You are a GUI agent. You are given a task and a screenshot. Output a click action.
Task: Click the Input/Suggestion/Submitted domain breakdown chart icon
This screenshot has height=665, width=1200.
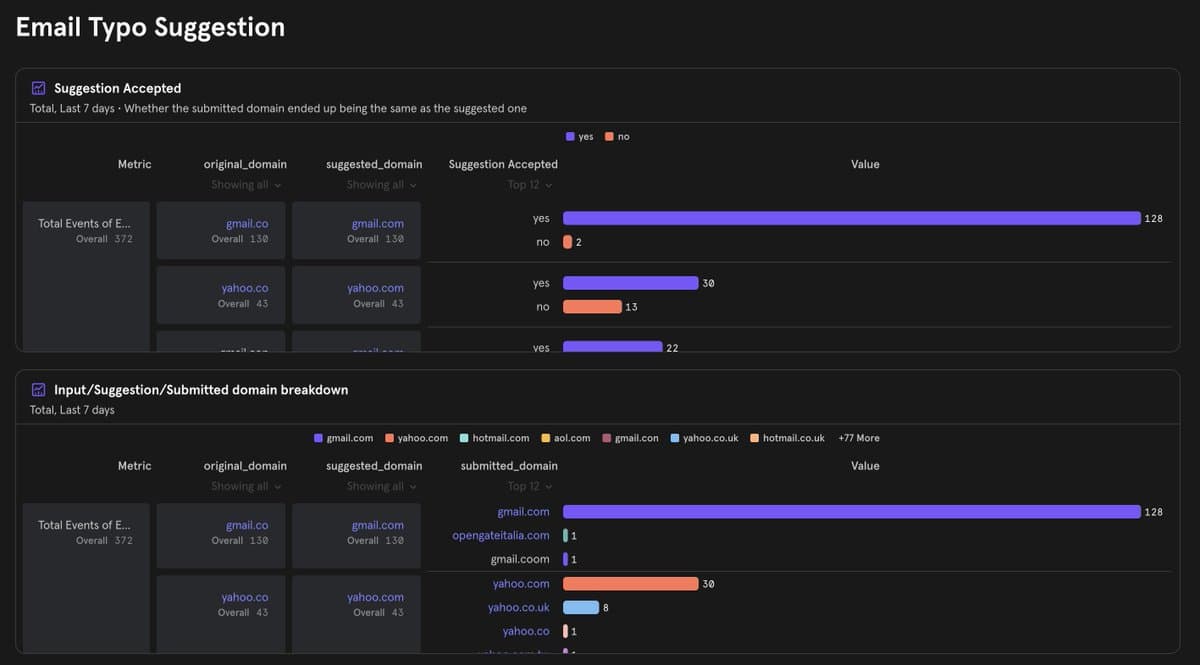(38, 390)
